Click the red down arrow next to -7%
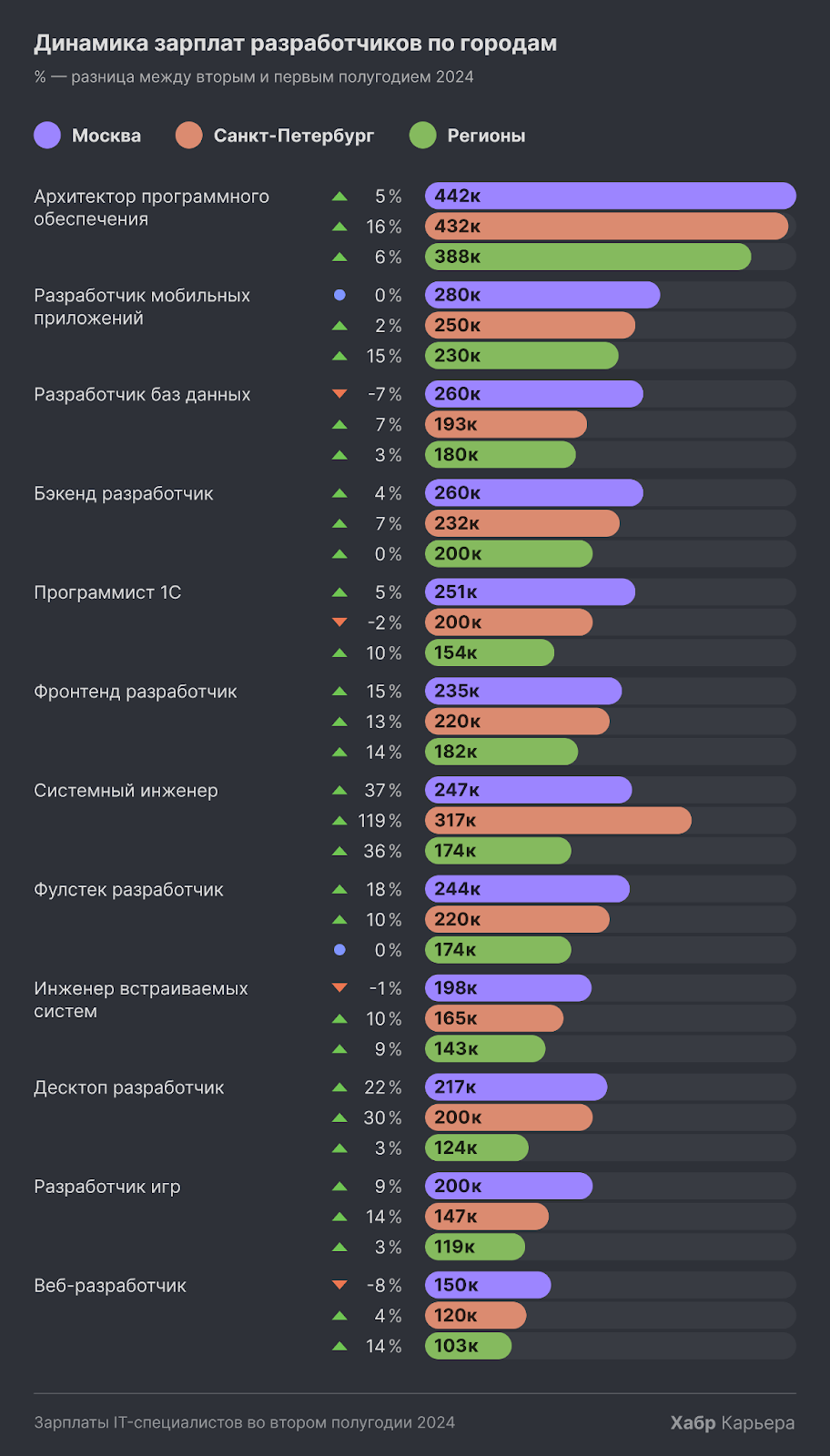This screenshot has height=1456, width=830. pos(339,394)
